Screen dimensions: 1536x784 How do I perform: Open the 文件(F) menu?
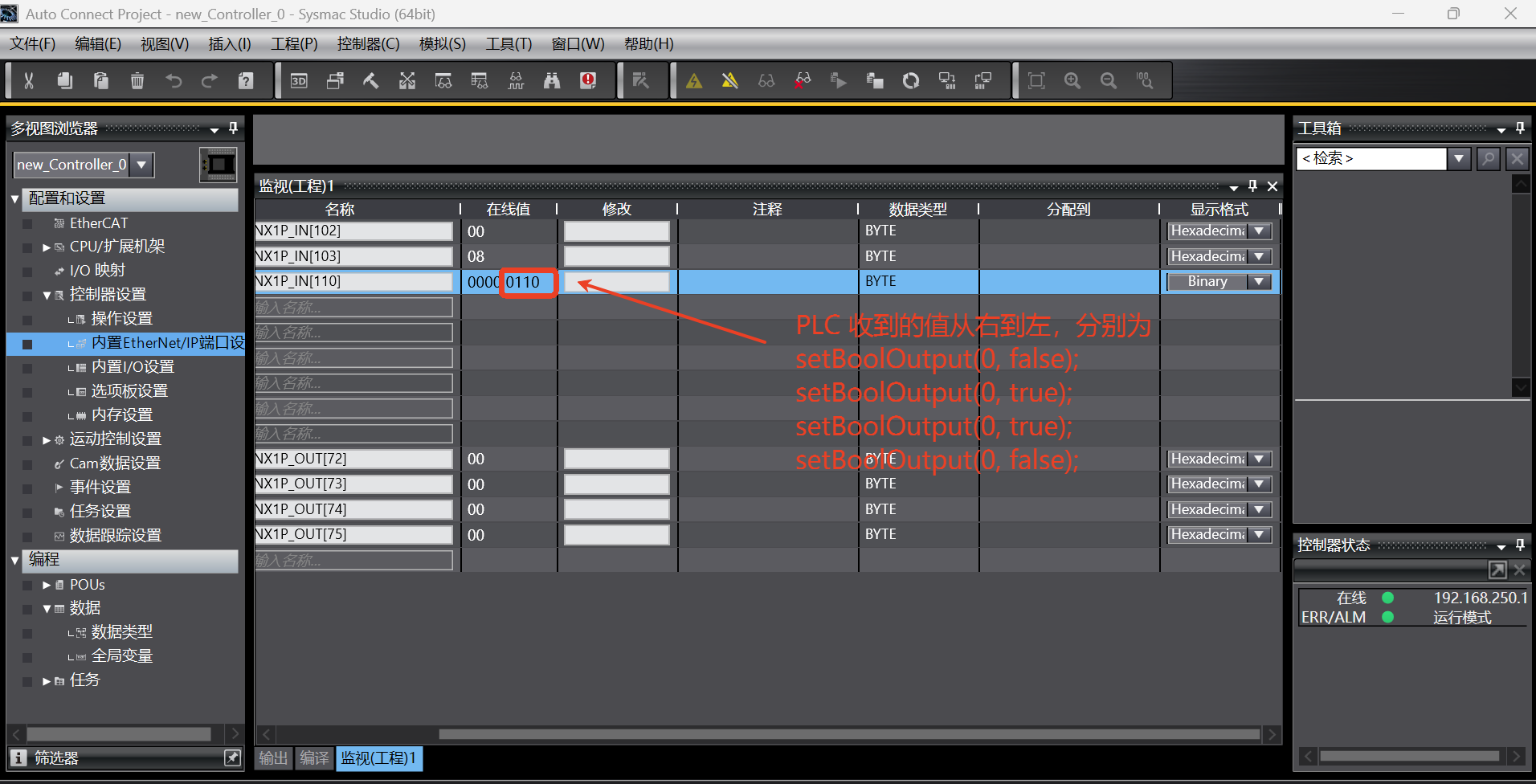click(33, 43)
